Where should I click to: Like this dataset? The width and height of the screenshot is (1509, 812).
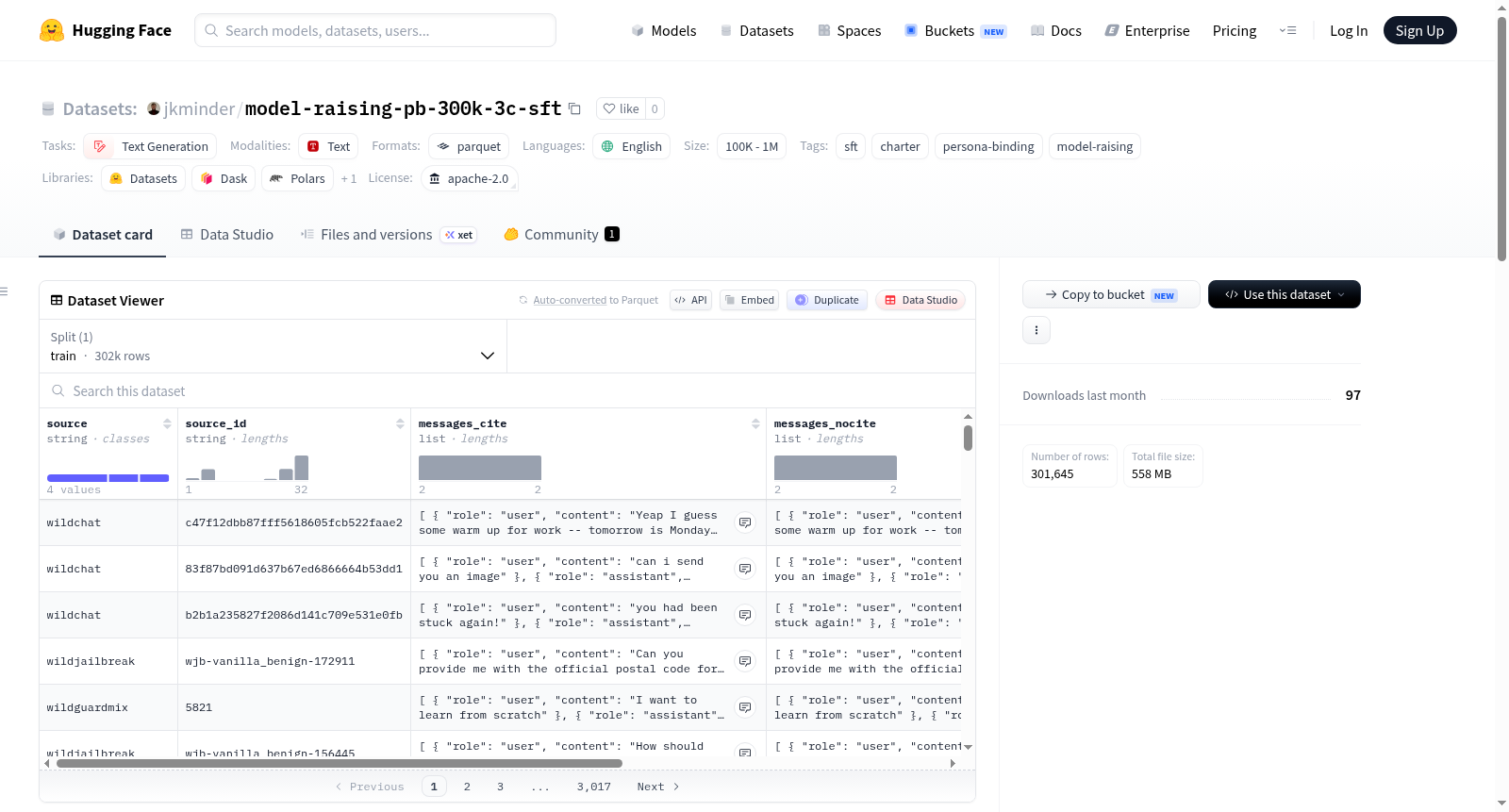[x=622, y=108]
